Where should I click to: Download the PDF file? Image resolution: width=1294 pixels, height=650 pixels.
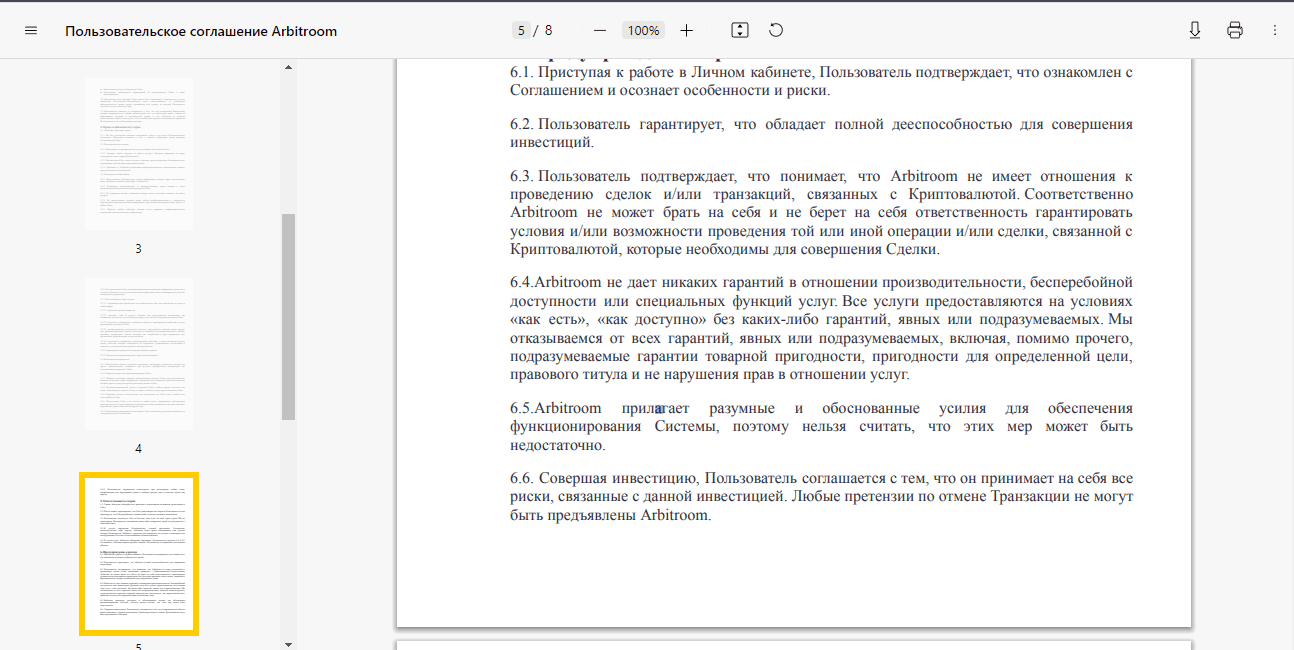coord(1195,31)
